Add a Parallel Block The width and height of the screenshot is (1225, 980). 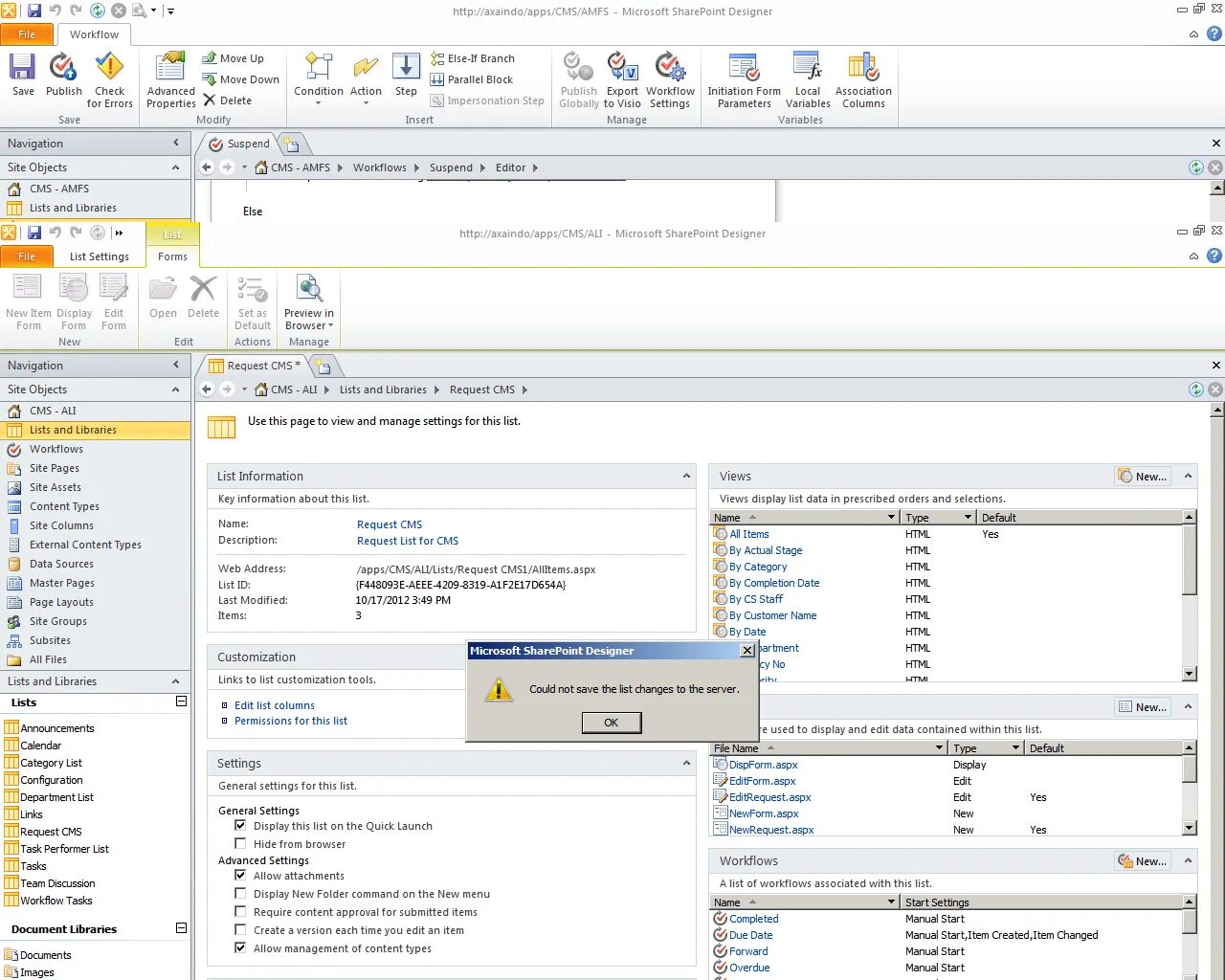[x=472, y=79]
